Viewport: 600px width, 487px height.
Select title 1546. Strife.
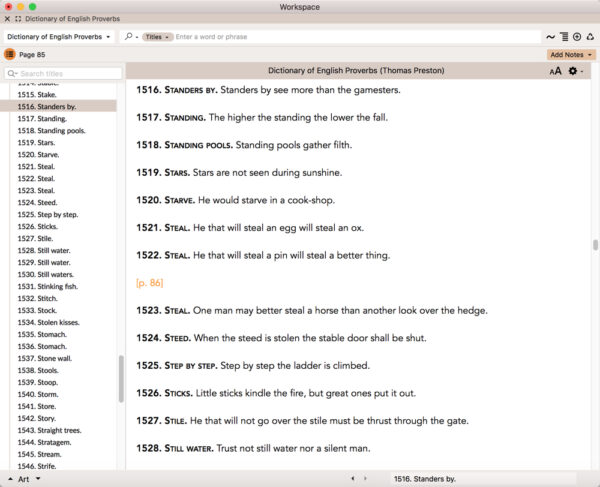pyautogui.click(x=37, y=466)
